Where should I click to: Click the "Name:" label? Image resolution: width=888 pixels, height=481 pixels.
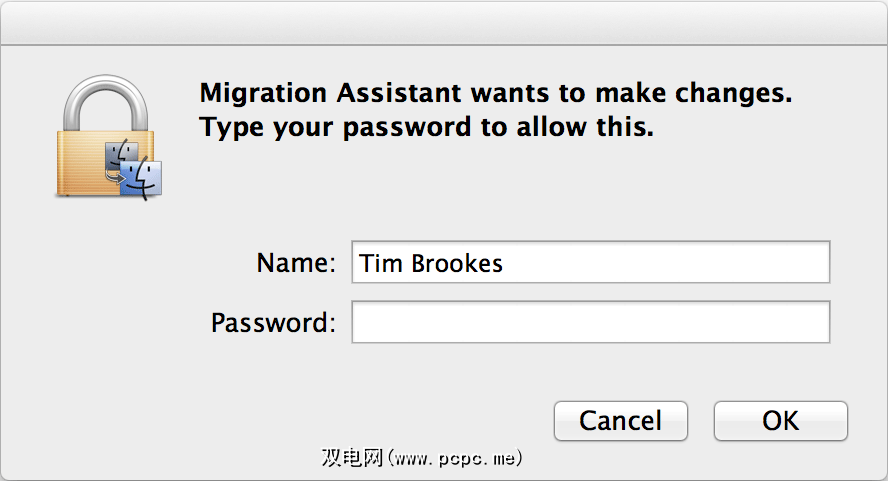pyautogui.click(x=296, y=264)
